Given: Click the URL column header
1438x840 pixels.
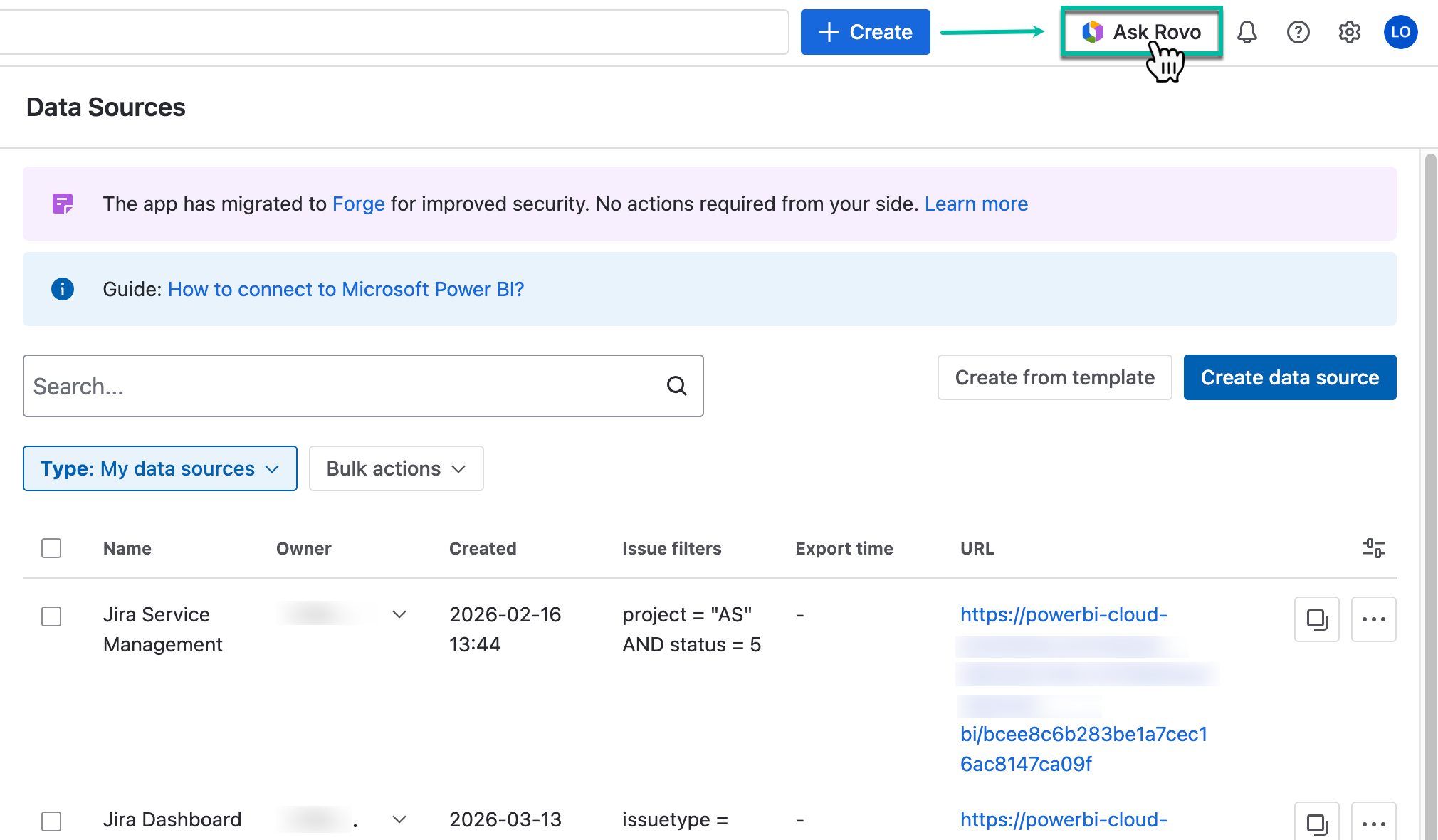Looking at the screenshot, I should (977, 548).
